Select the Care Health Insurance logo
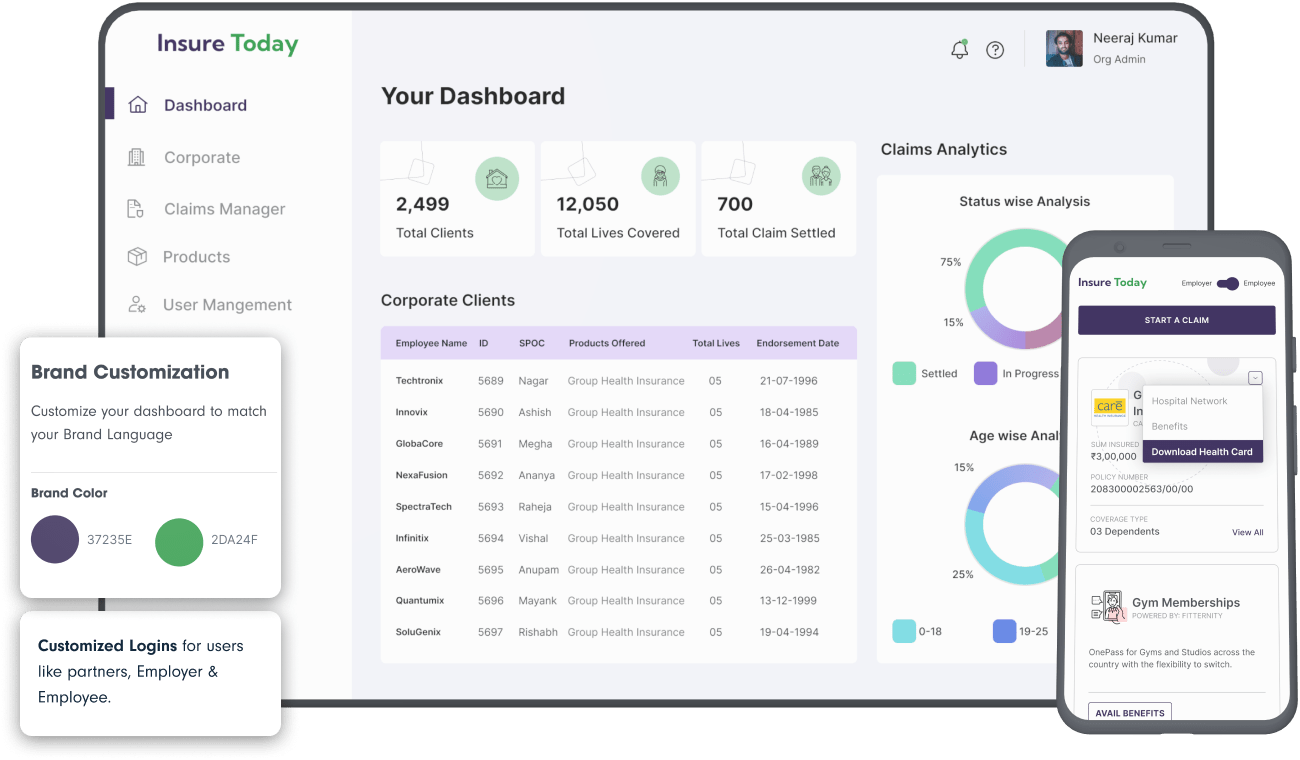The height and width of the screenshot is (760, 1300). click(x=1110, y=407)
